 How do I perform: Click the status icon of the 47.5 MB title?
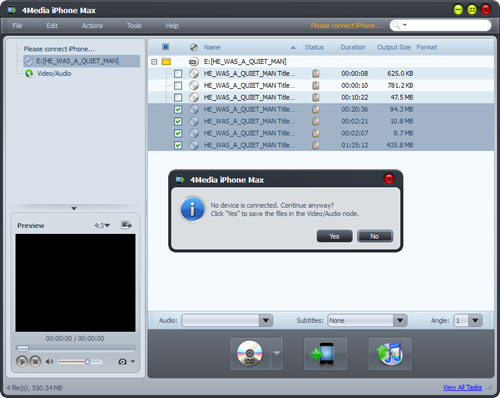316,97
